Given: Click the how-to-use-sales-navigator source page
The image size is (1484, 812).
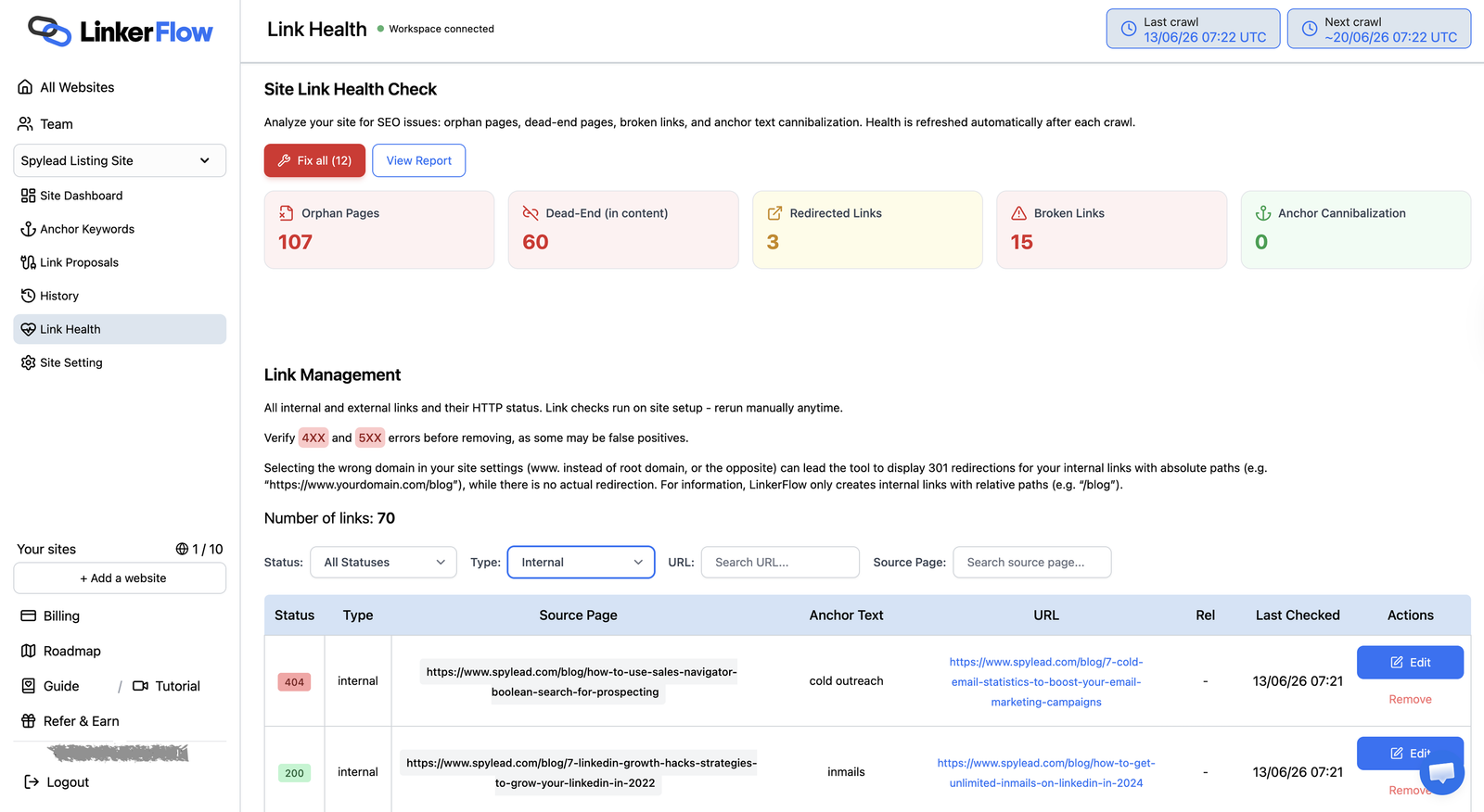Looking at the screenshot, I should [x=578, y=682].
